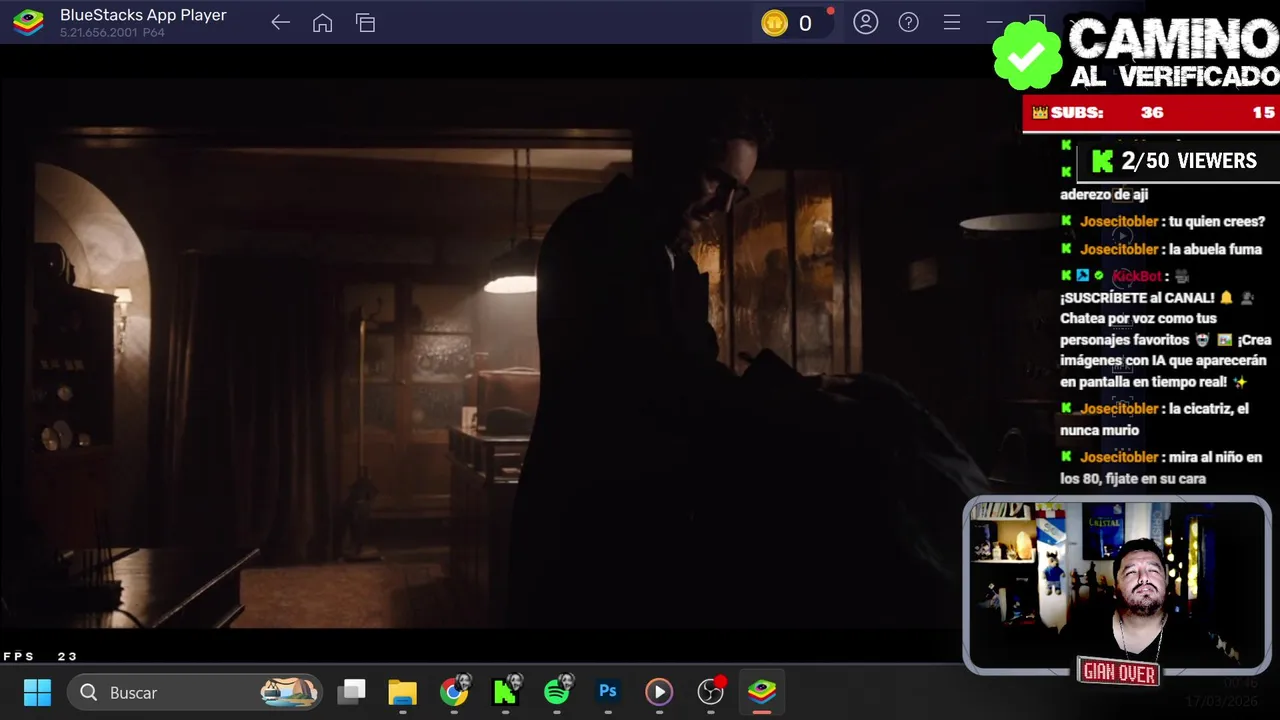Click the CAMINO AL VERIFICADO banner
This screenshot has width=1280, height=720.
click(x=1137, y=52)
